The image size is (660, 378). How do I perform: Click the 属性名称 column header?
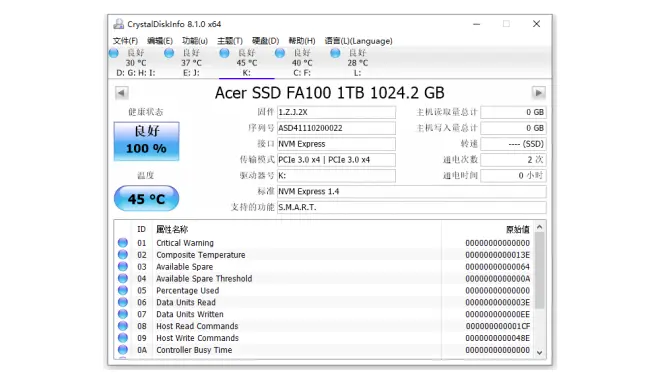click(172, 229)
